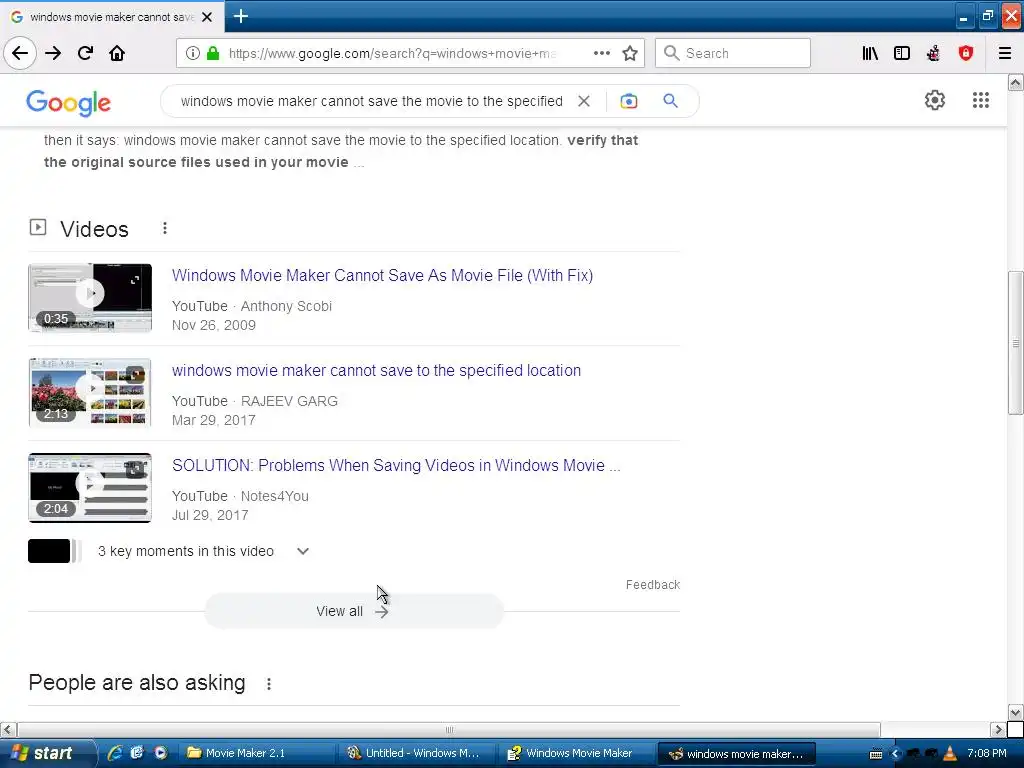Click YouTube · Notes4You source text

[240, 496]
